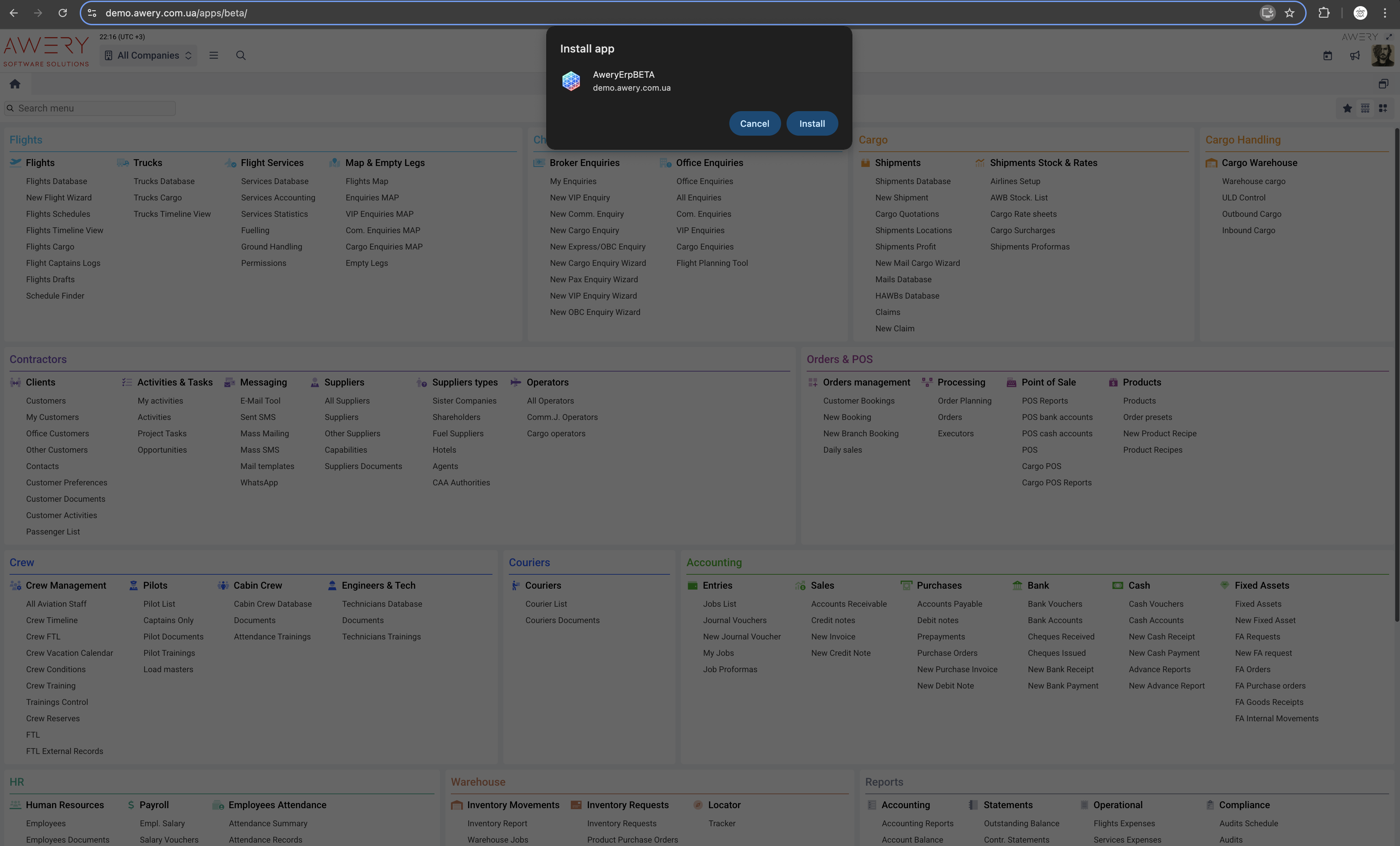The width and height of the screenshot is (1400, 846).
Task: Bookmark this page with the star icon
Action: click(1289, 13)
